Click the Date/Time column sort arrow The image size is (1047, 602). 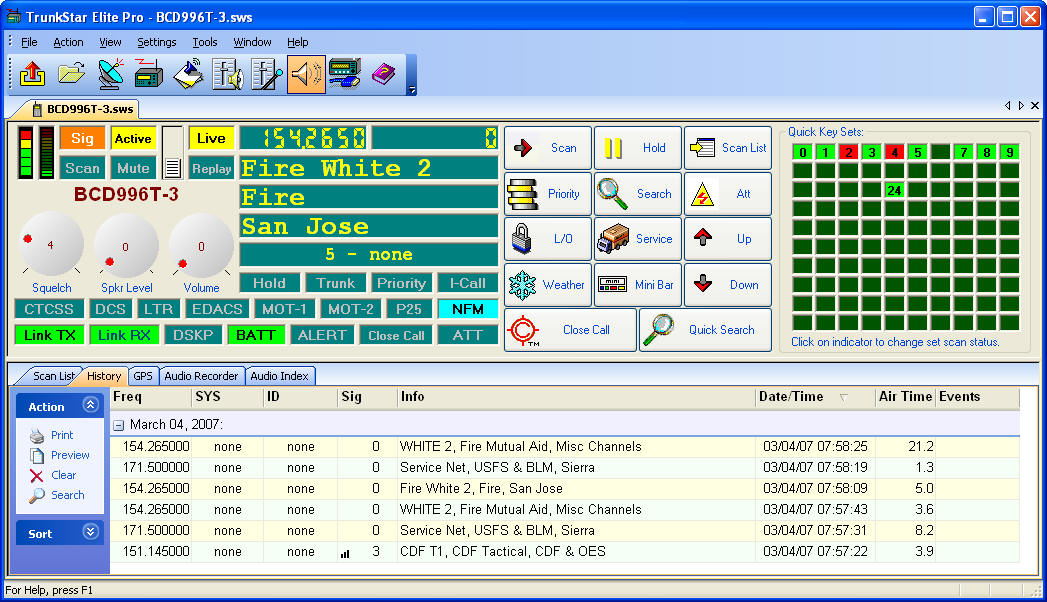[843, 397]
